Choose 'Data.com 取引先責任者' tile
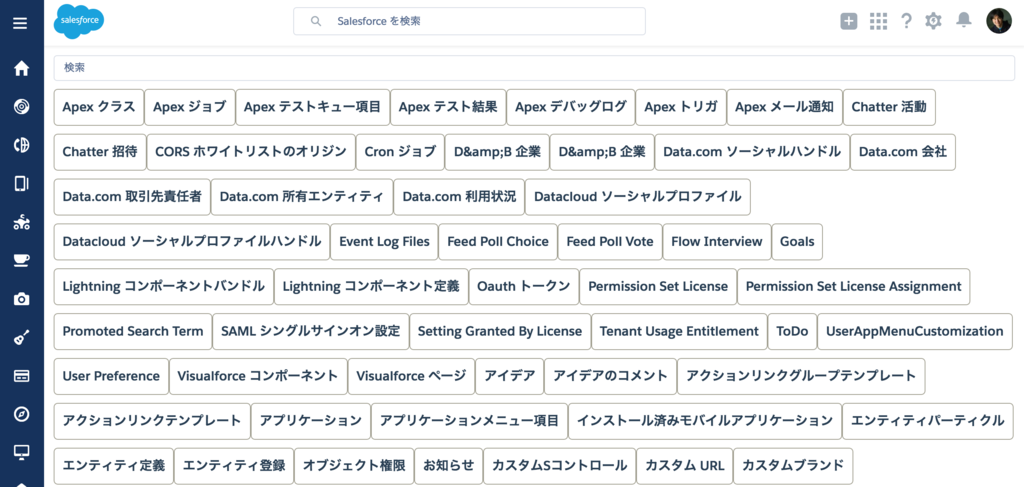The image size is (1024, 487). click(132, 196)
